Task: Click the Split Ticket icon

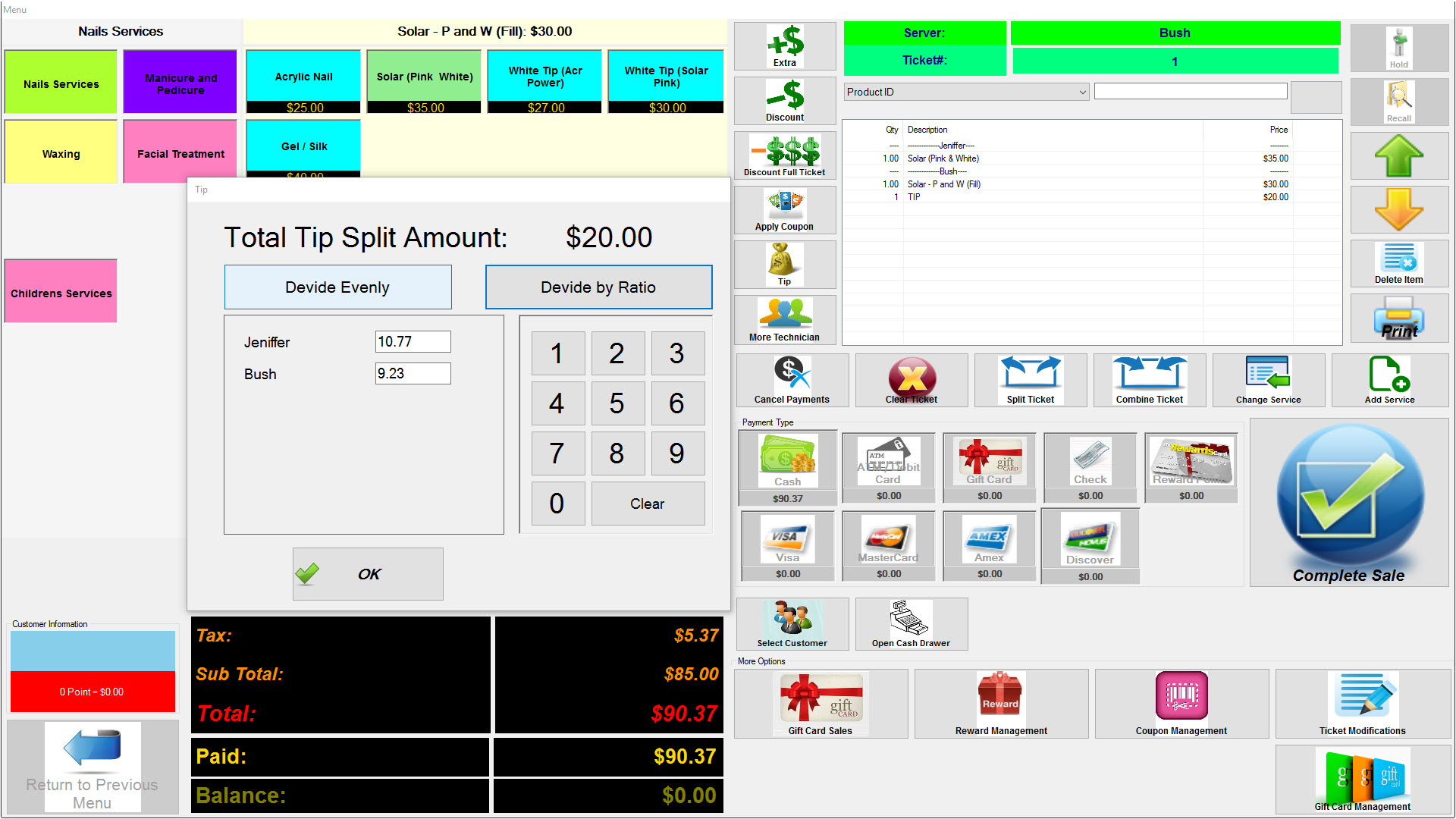Action: [x=1030, y=380]
